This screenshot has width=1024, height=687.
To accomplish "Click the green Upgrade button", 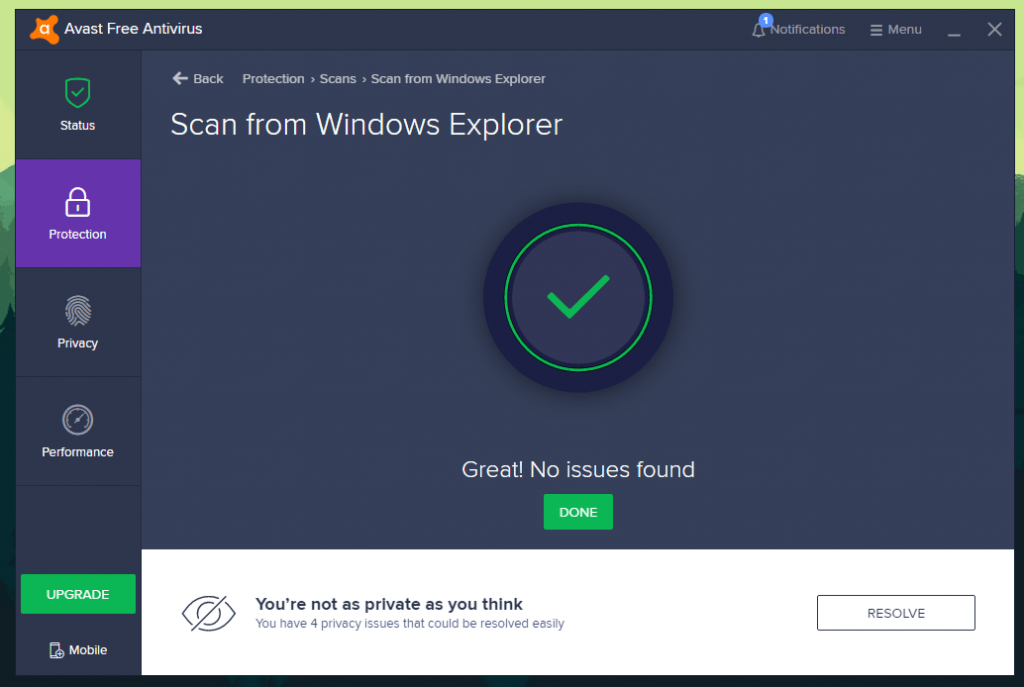I will (x=78, y=594).
